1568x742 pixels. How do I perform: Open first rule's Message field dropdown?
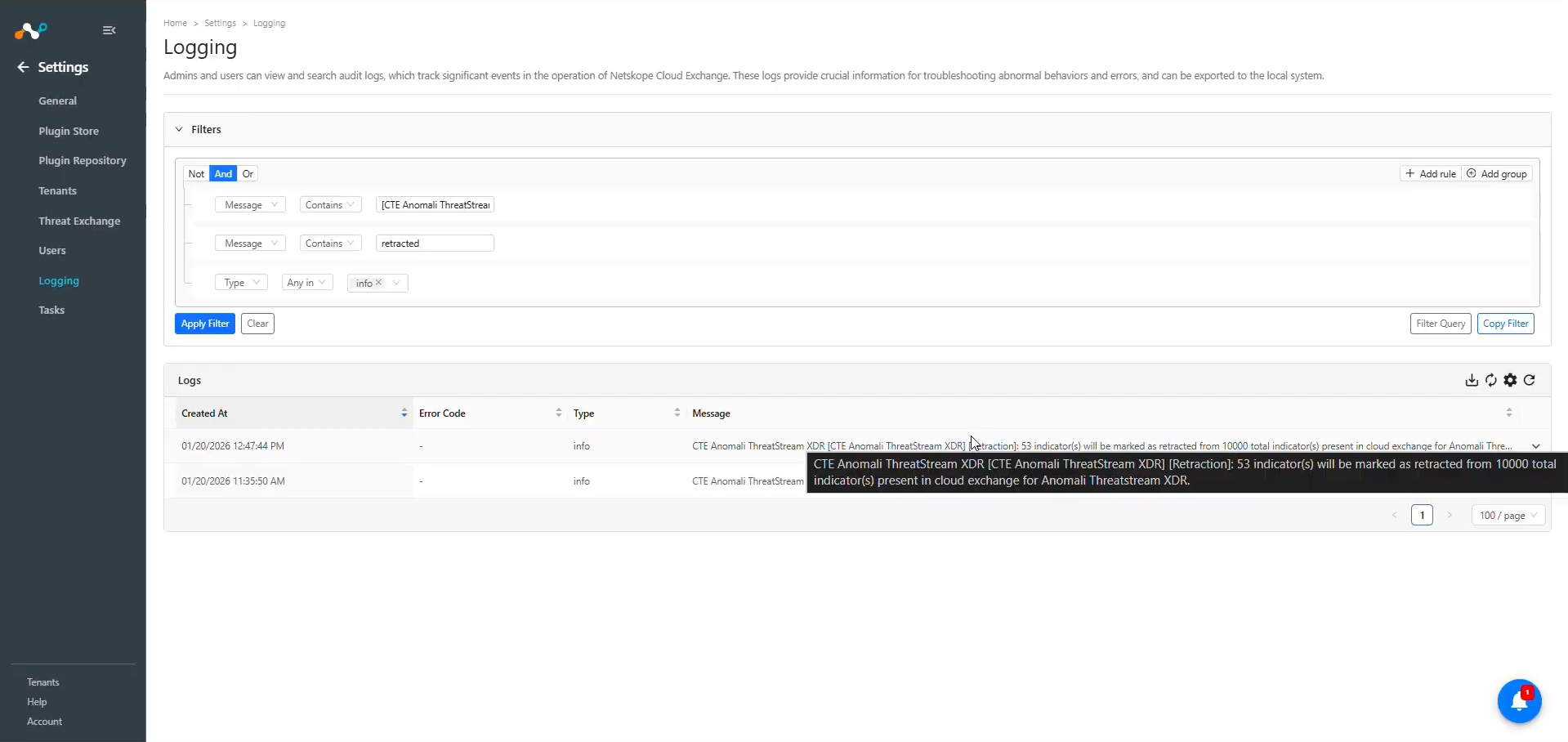(x=250, y=205)
